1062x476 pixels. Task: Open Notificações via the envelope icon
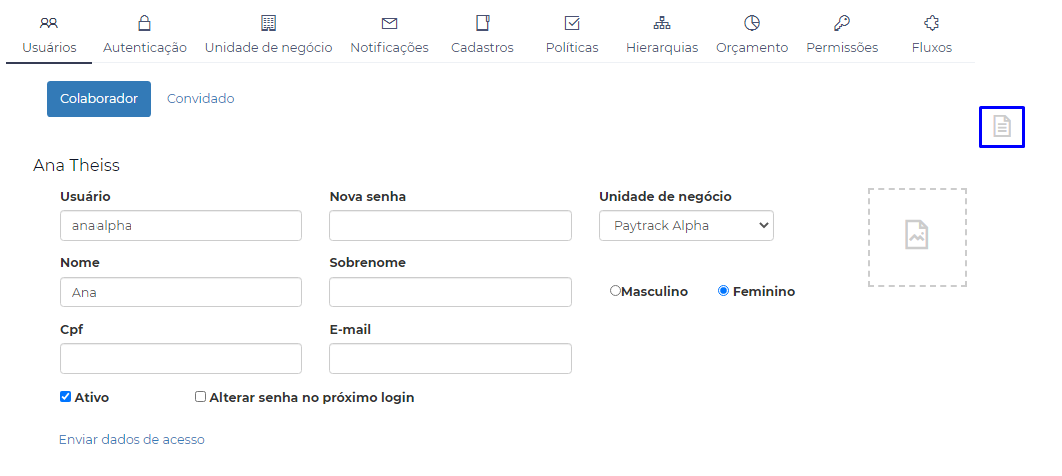coord(389,23)
